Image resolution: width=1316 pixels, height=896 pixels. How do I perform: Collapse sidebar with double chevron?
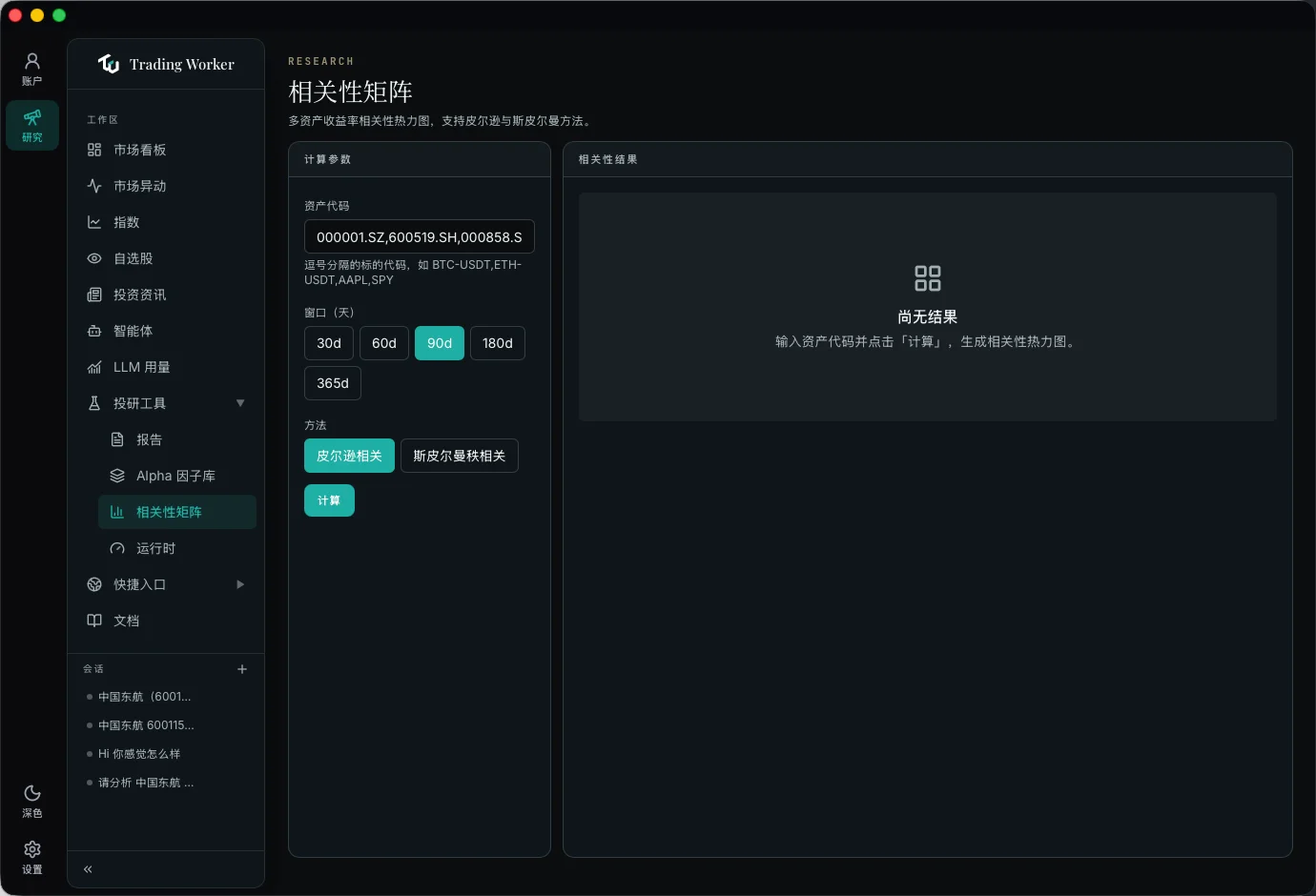tap(88, 869)
